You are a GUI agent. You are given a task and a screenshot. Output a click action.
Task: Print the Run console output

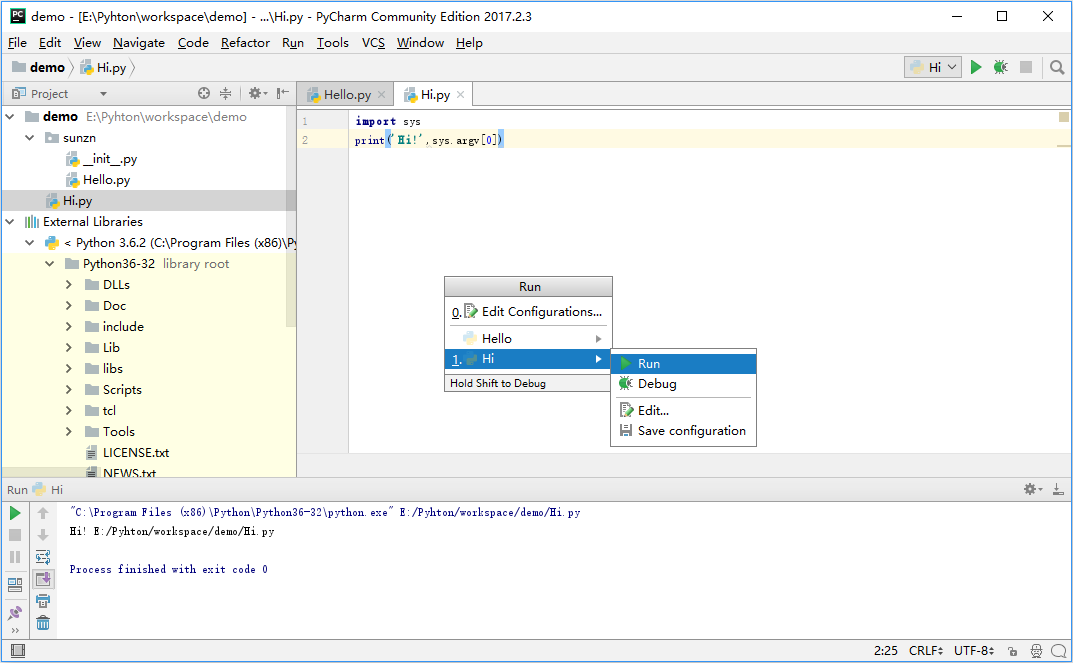[x=43, y=601]
